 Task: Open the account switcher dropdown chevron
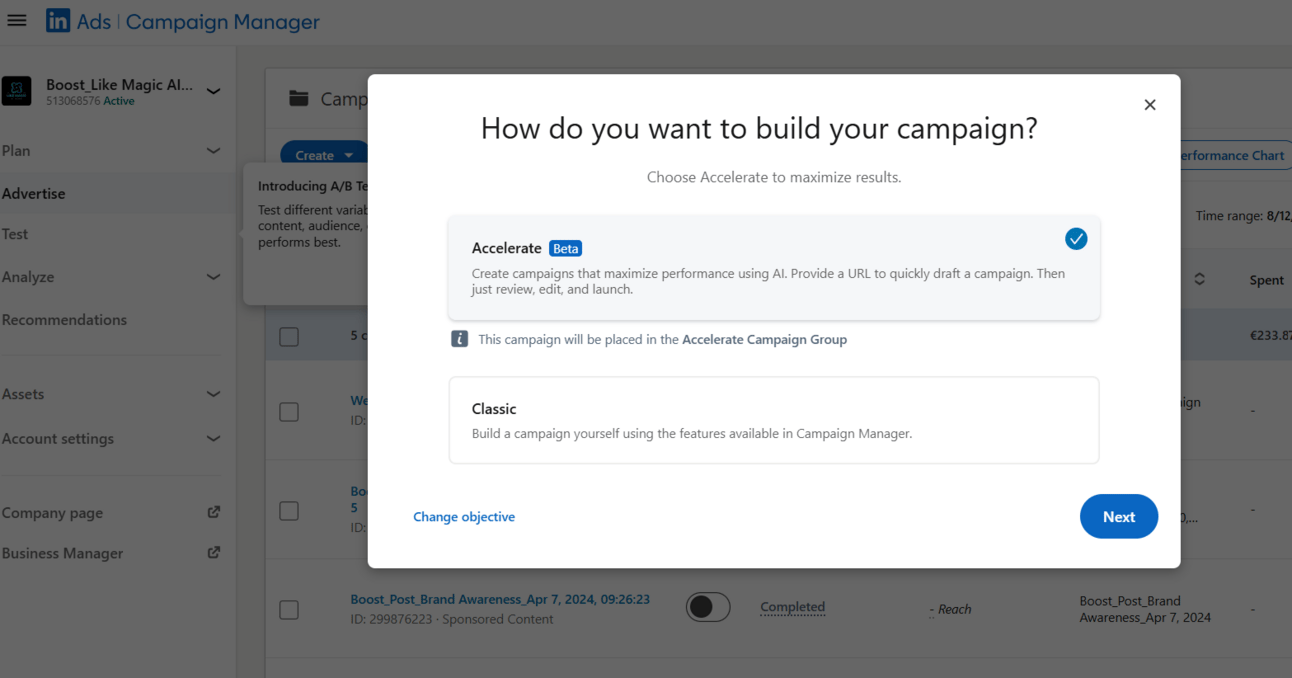[x=213, y=91]
